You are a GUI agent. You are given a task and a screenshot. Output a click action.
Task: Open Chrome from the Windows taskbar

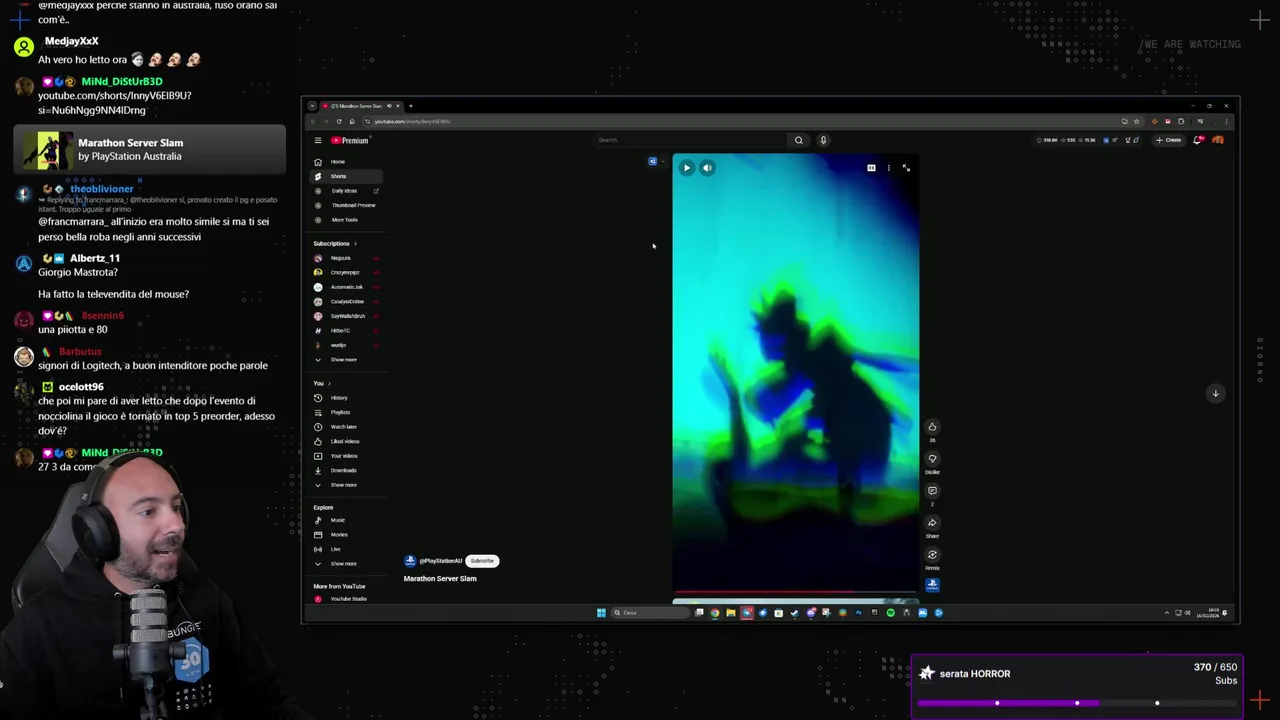715,613
